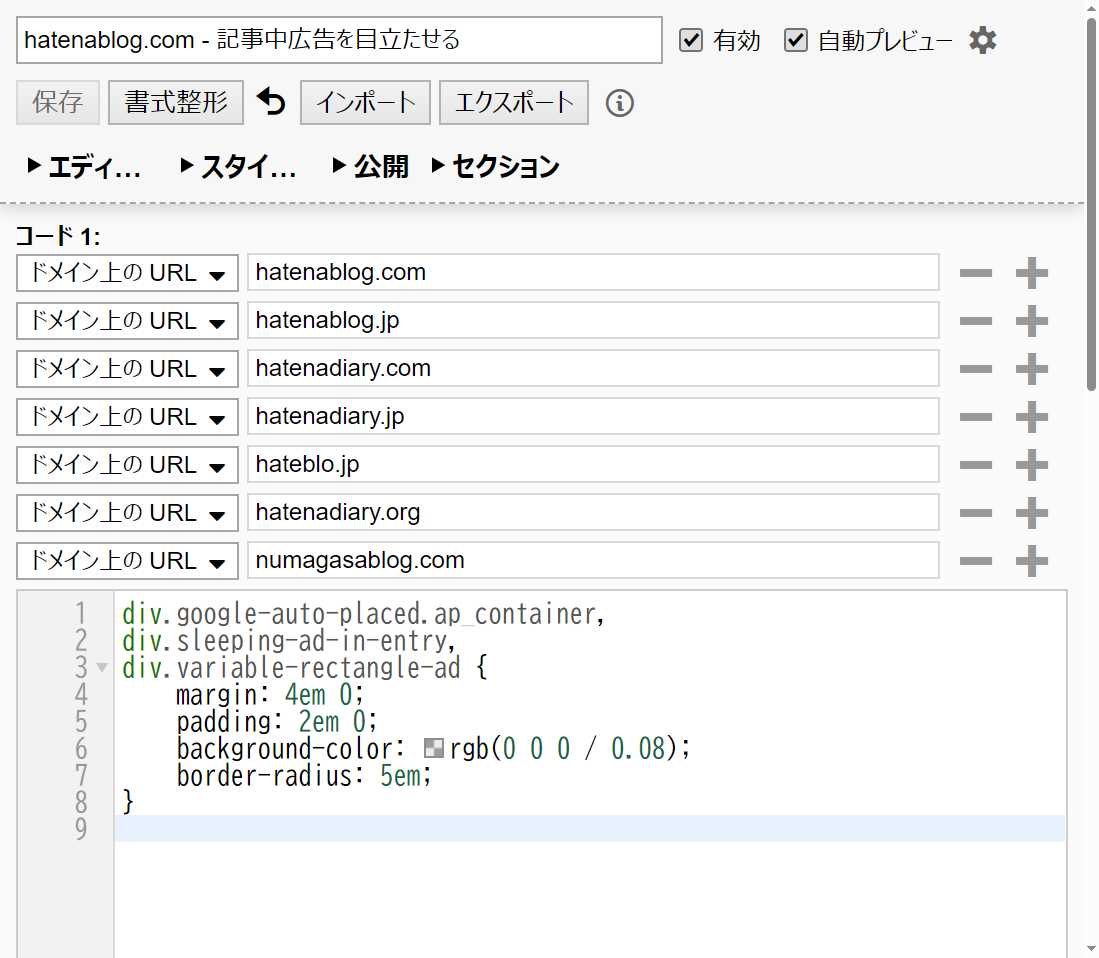Add a row after hatenablog.jp with plus

click(1032, 321)
